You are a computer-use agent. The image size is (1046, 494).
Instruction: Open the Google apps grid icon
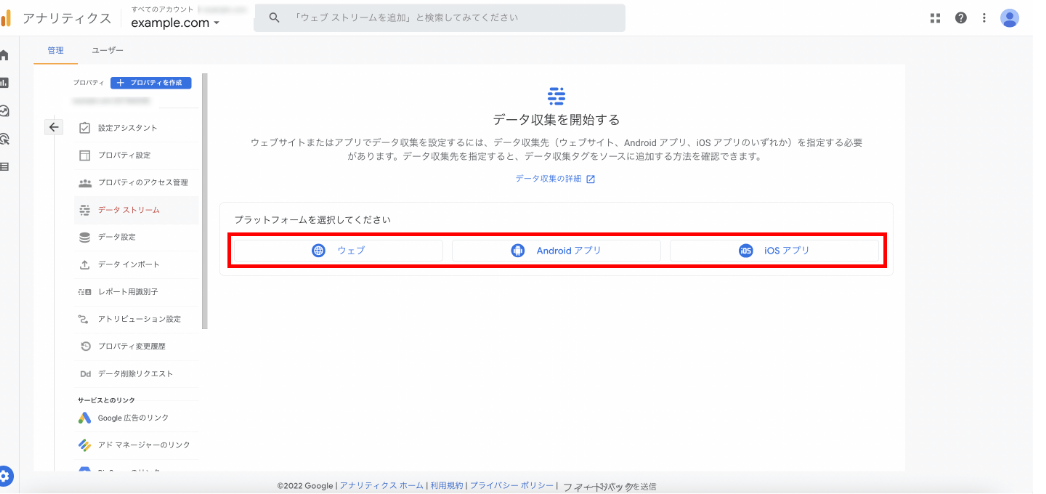coord(935,18)
